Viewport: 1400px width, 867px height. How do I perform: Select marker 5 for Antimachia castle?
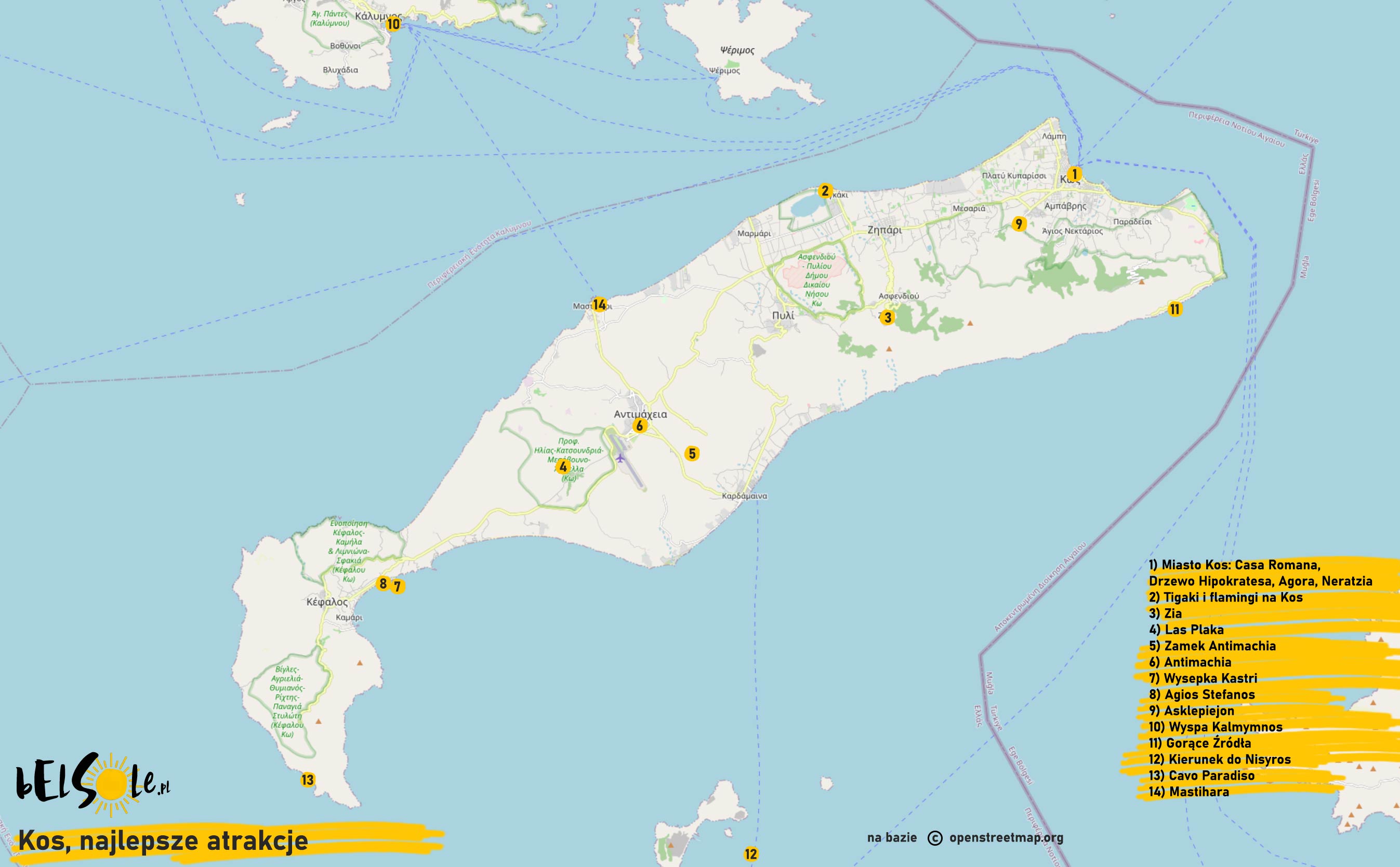click(x=692, y=453)
